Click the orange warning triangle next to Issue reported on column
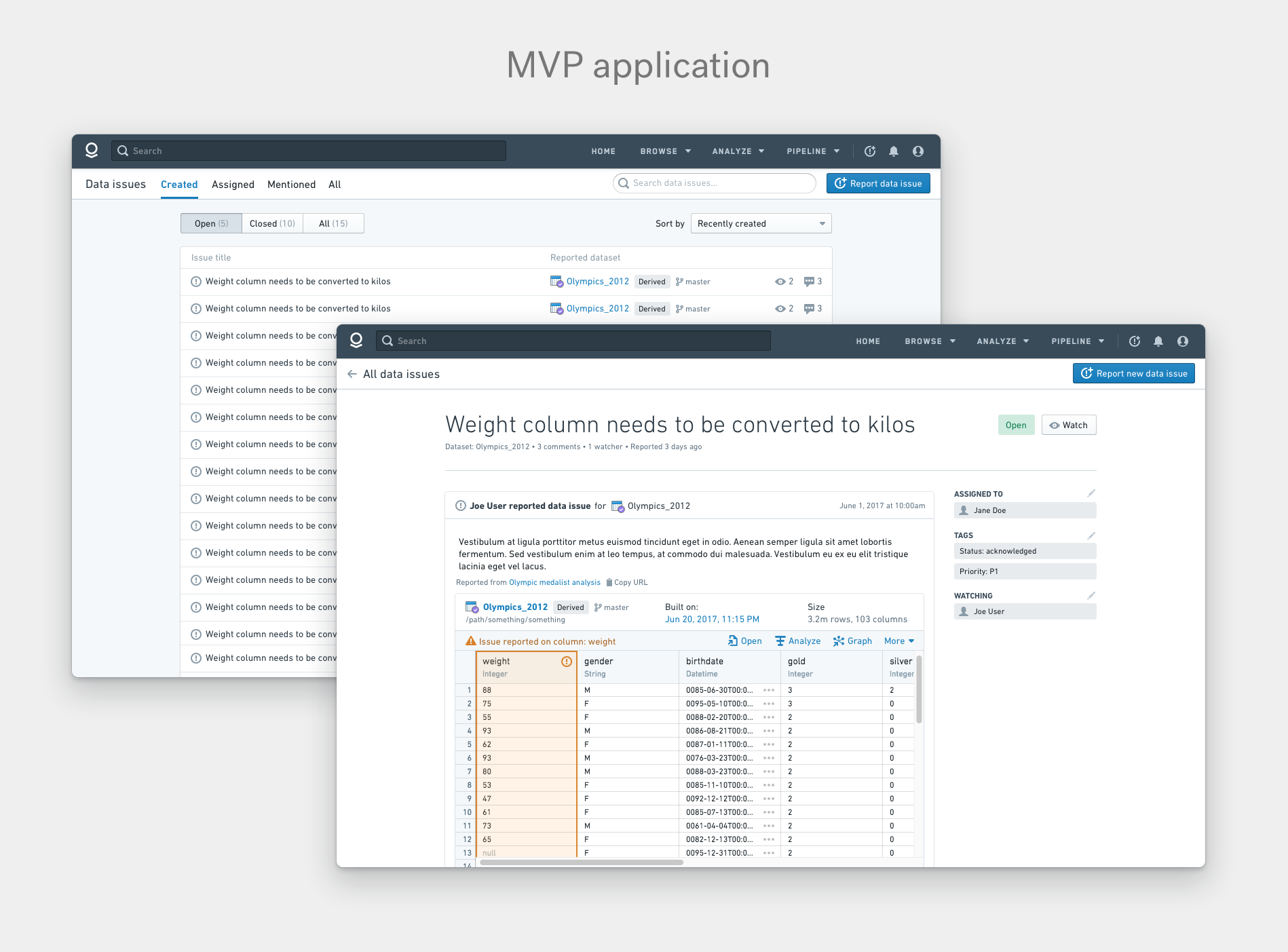The width and height of the screenshot is (1288, 952). (470, 641)
